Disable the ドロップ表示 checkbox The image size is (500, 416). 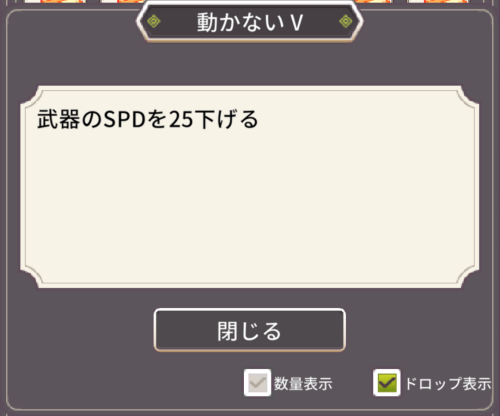pos(387,383)
